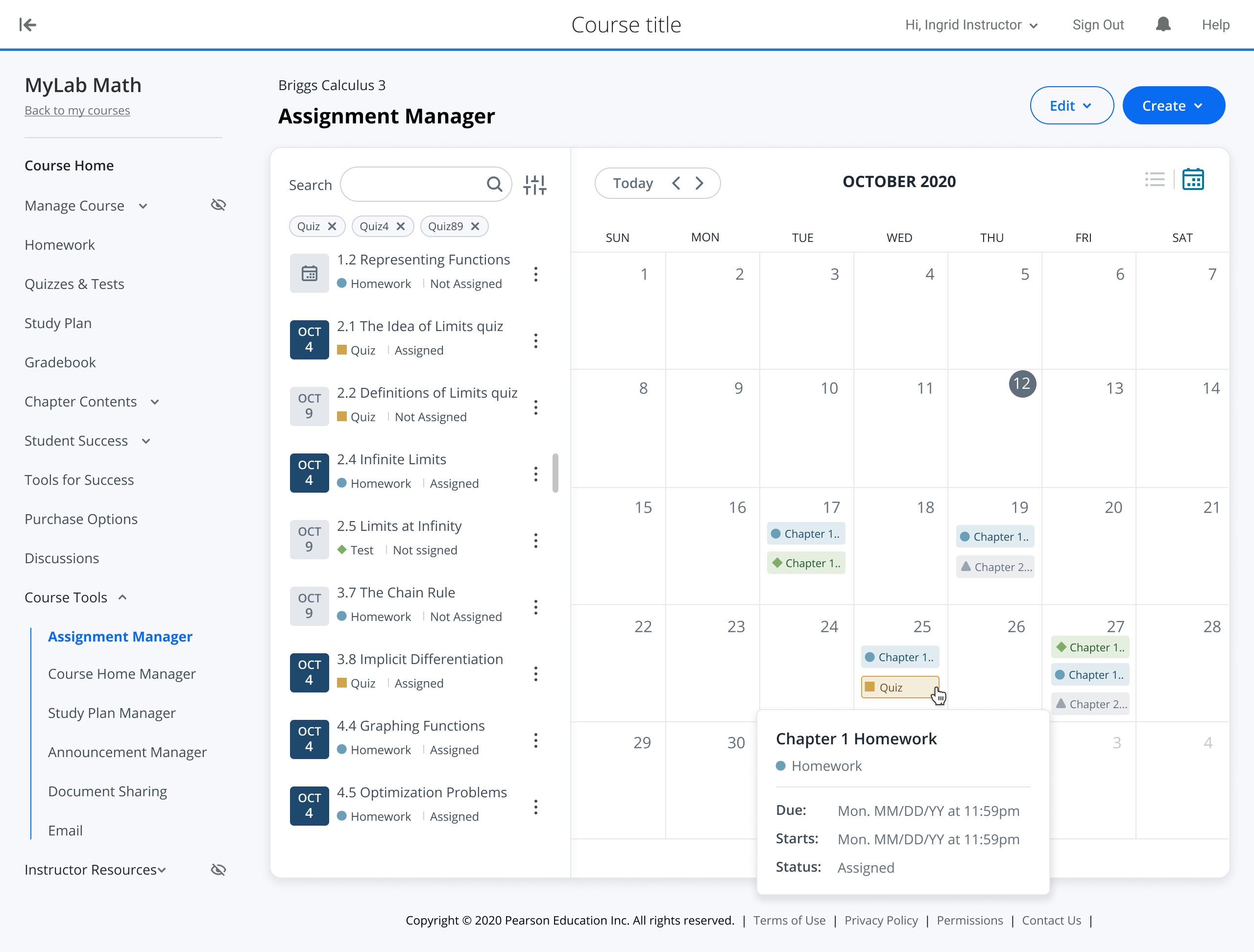Remove the Quiz4 filter chip

tap(401, 226)
